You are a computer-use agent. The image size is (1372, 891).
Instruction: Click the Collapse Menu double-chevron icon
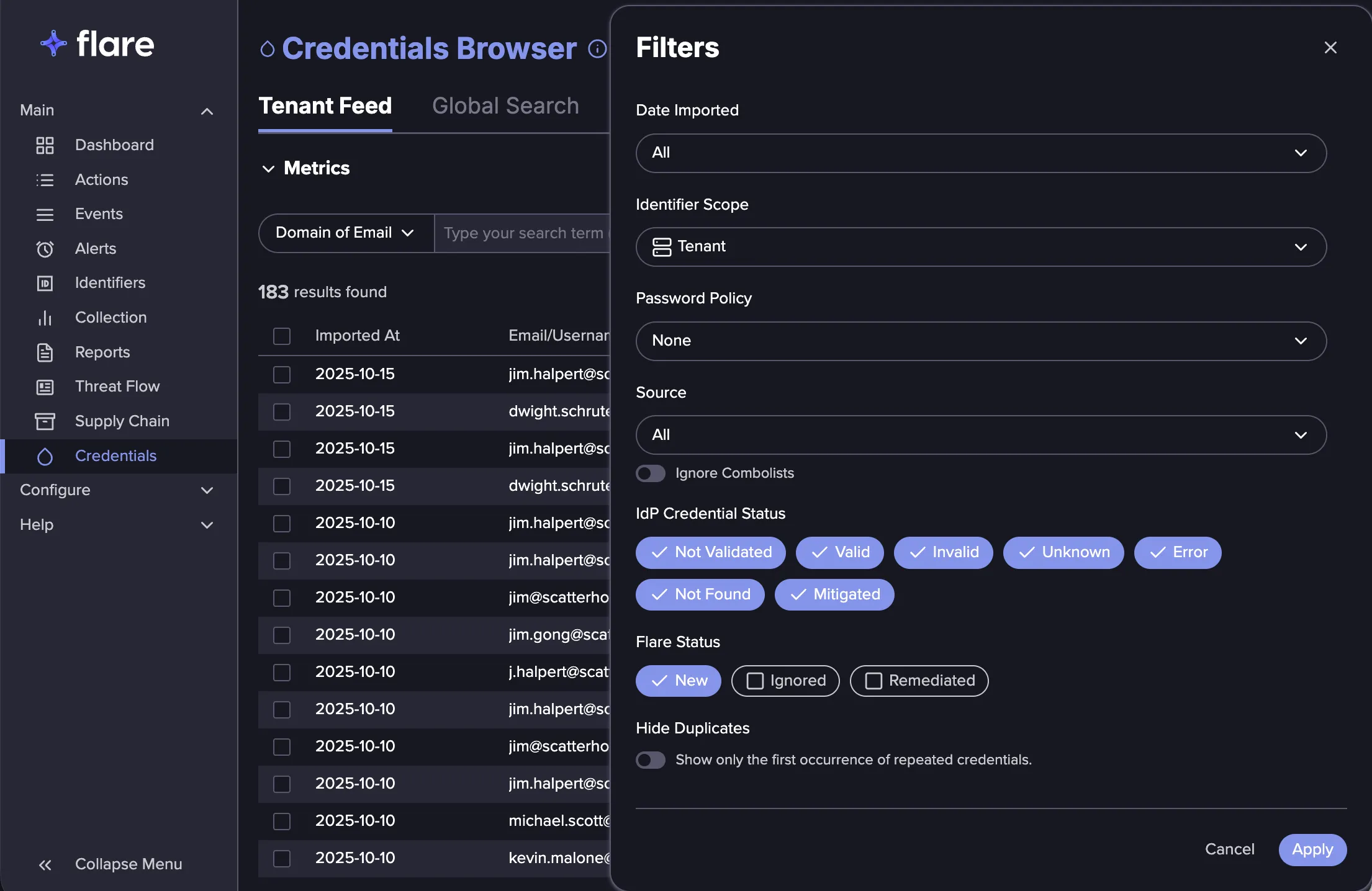(45, 864)
